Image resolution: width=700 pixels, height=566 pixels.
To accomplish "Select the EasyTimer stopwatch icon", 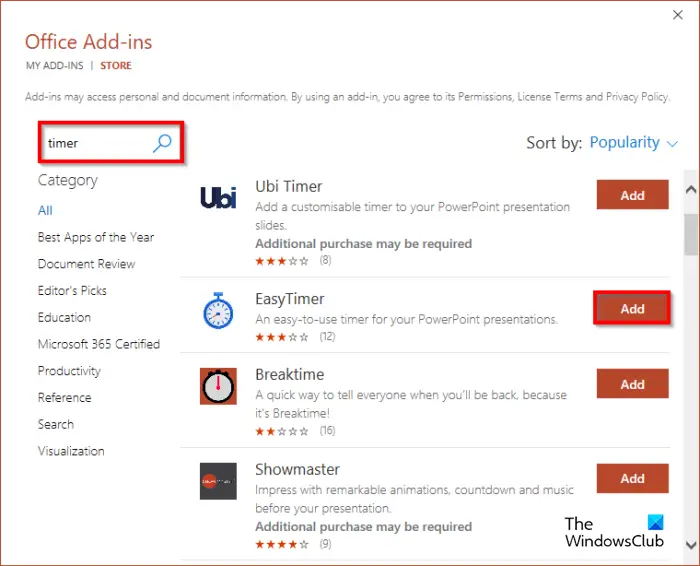I will point(218,311).
